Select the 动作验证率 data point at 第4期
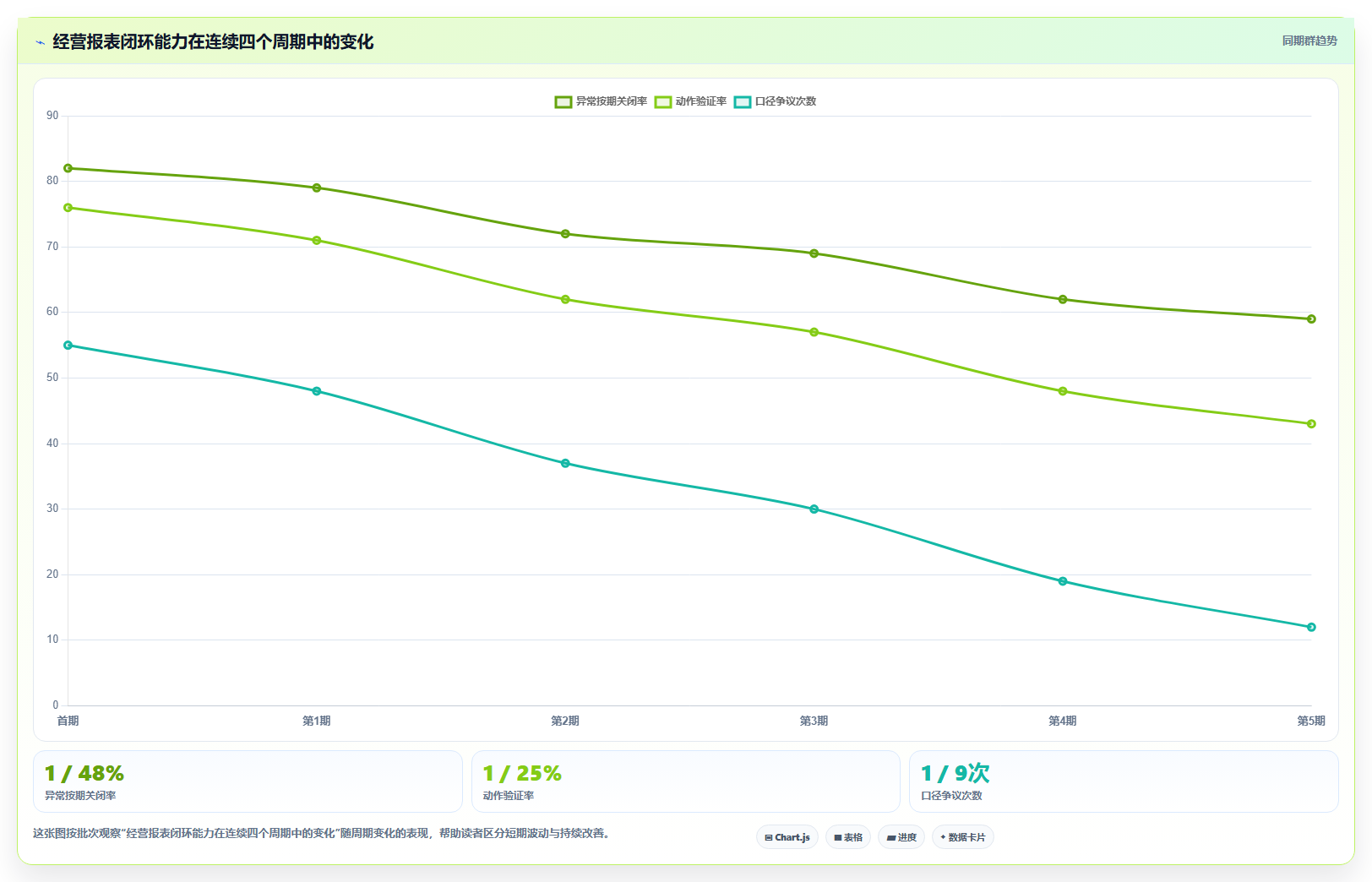 click(x=1063, y=391)
